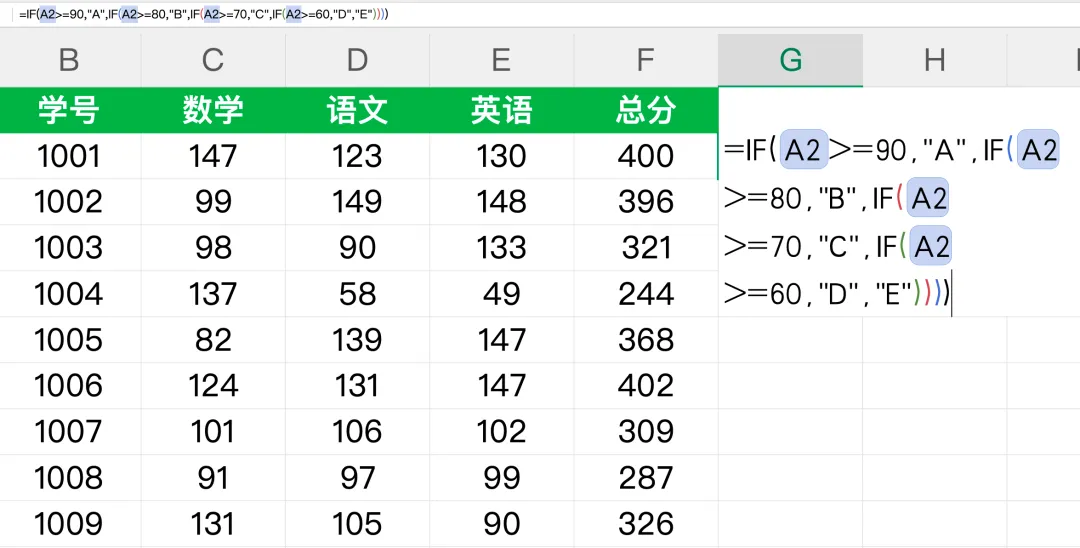Click English score 133 for 1003
1080x548 pixels.
(x=501, y=248)
